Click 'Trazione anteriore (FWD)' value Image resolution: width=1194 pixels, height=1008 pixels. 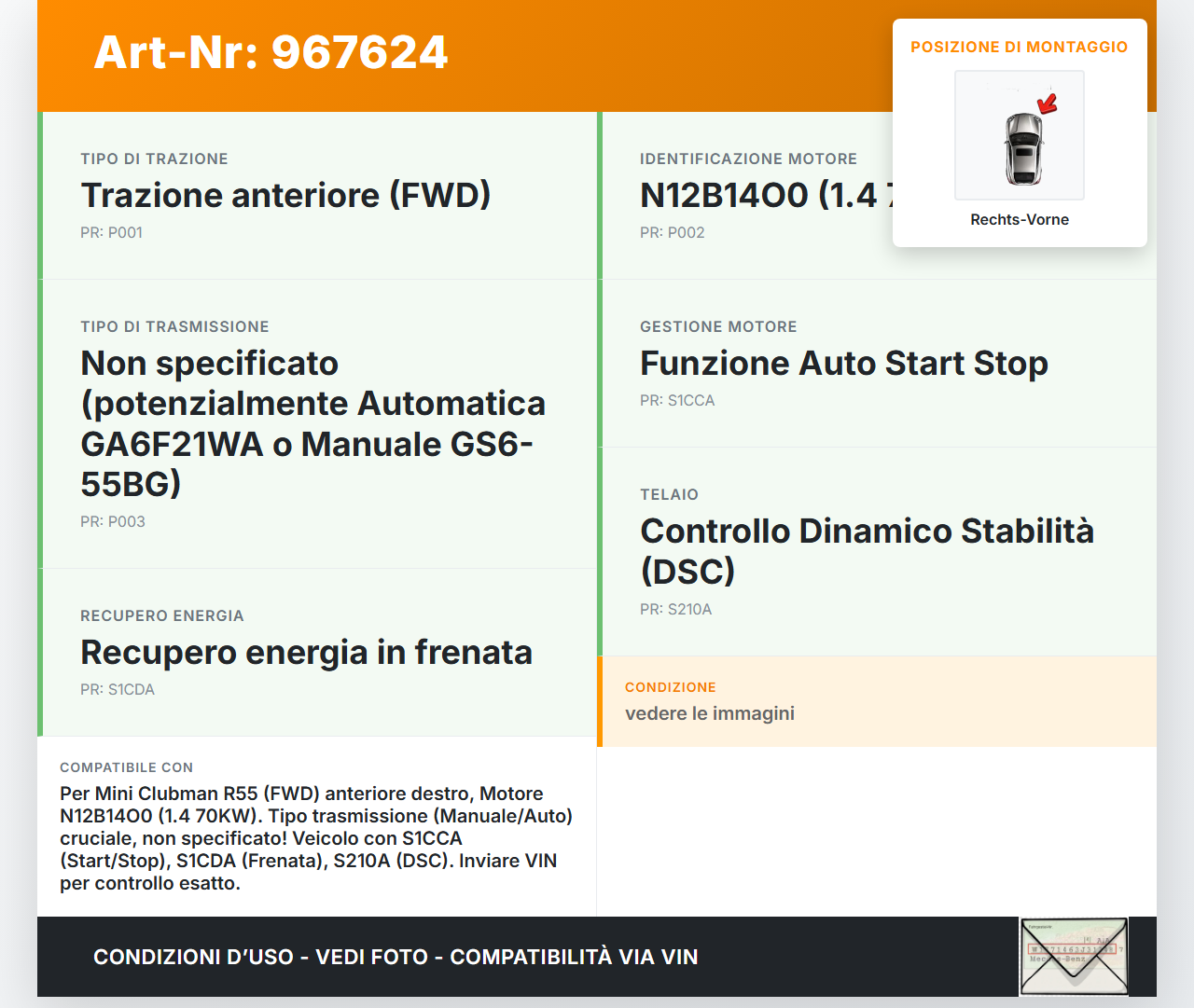pos(285,195)
